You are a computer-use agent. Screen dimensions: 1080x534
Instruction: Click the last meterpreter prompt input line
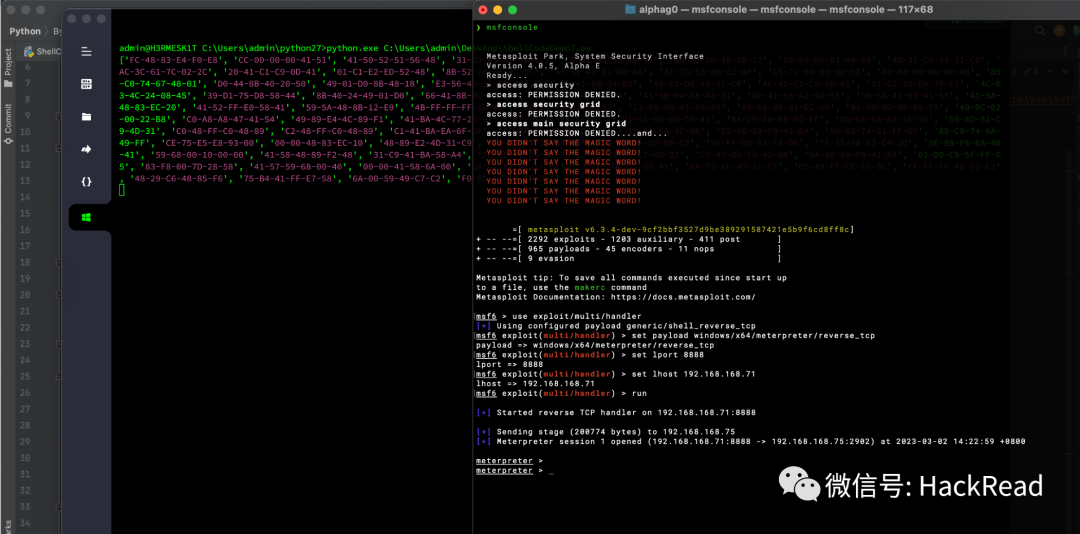click(x=513, y=471)
